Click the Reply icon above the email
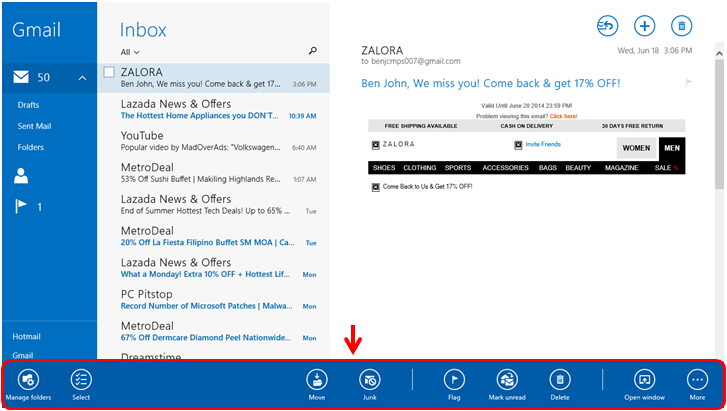 [x=607, y=26]
